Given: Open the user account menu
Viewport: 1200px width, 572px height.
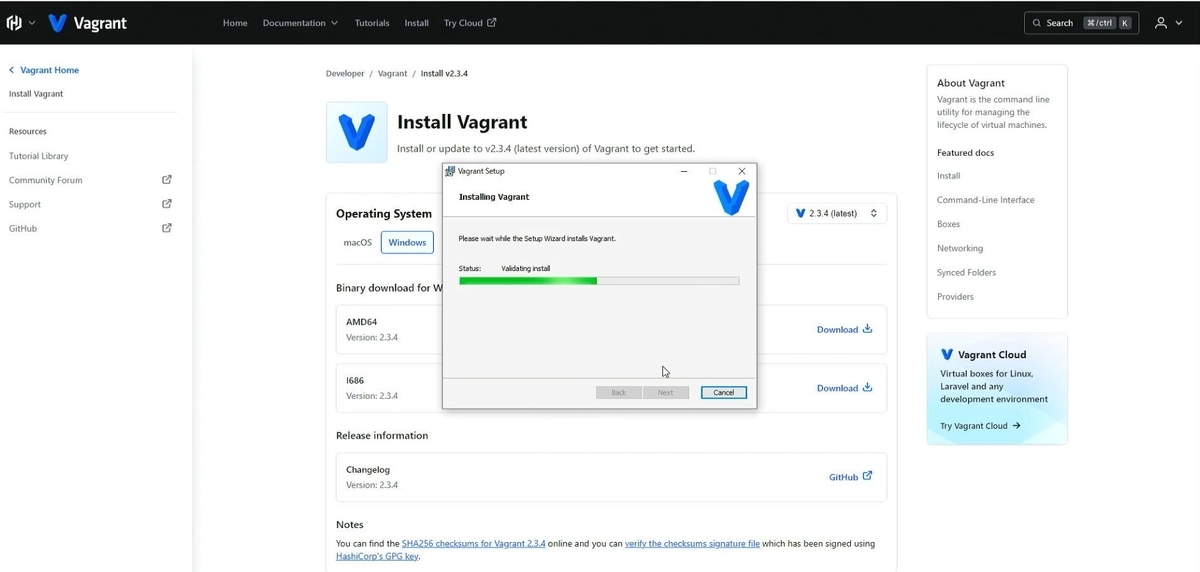Looking at the screenshot, I should (x=1167, y=23).
